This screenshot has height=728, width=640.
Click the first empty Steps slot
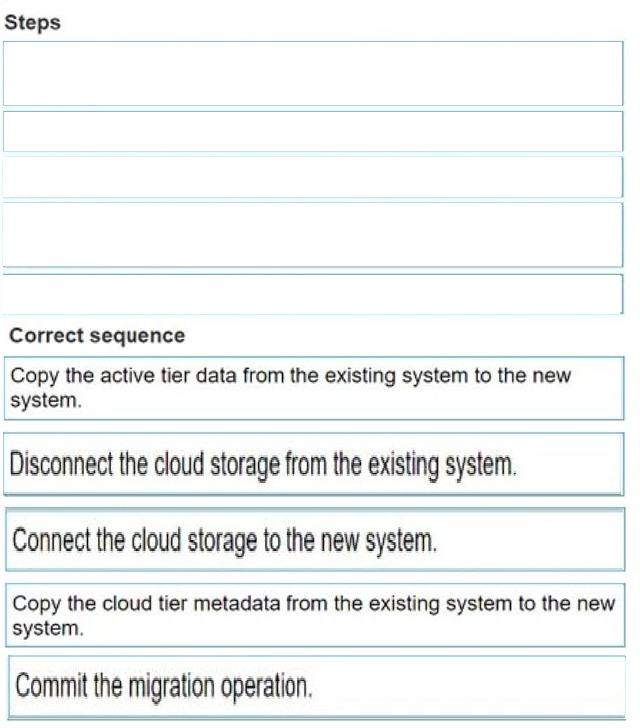pyautogui.click(x=313, y=73)
